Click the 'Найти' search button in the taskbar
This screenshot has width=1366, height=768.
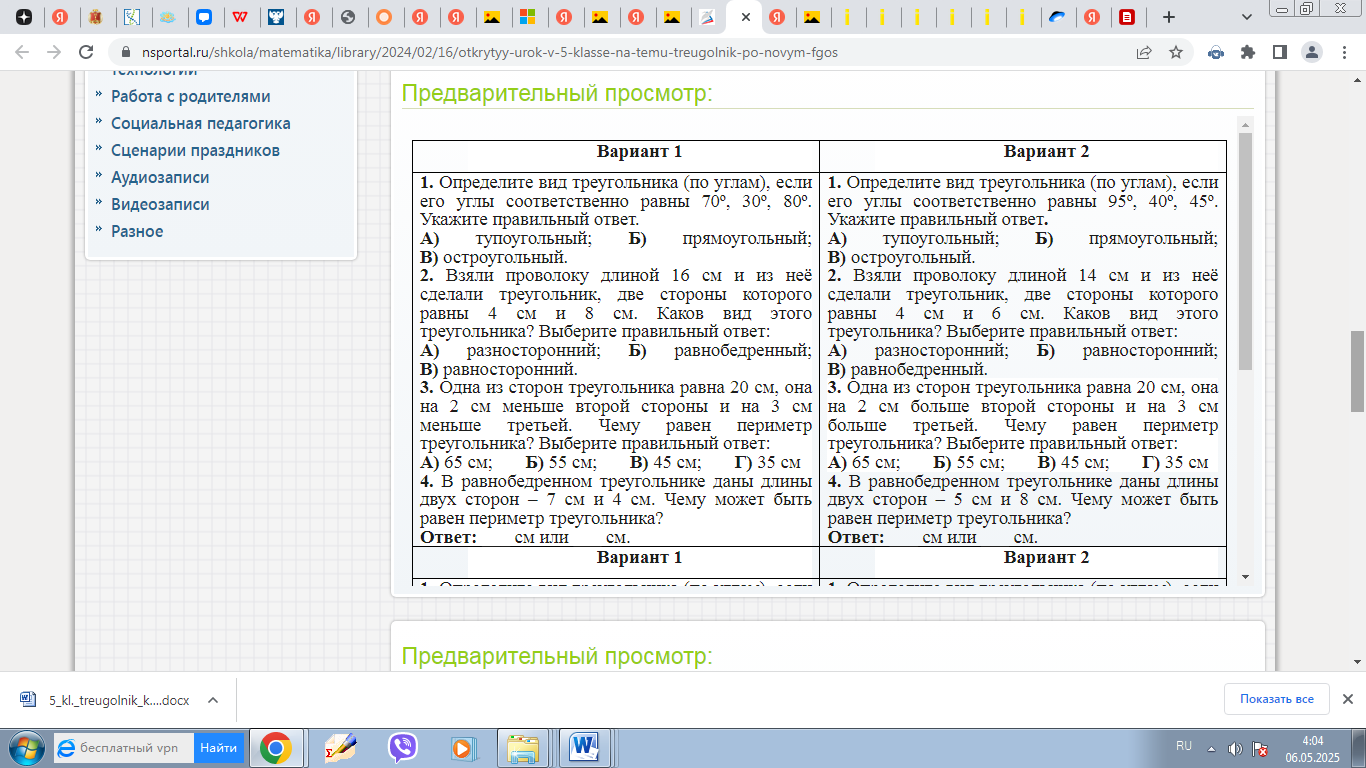[218, 747]
